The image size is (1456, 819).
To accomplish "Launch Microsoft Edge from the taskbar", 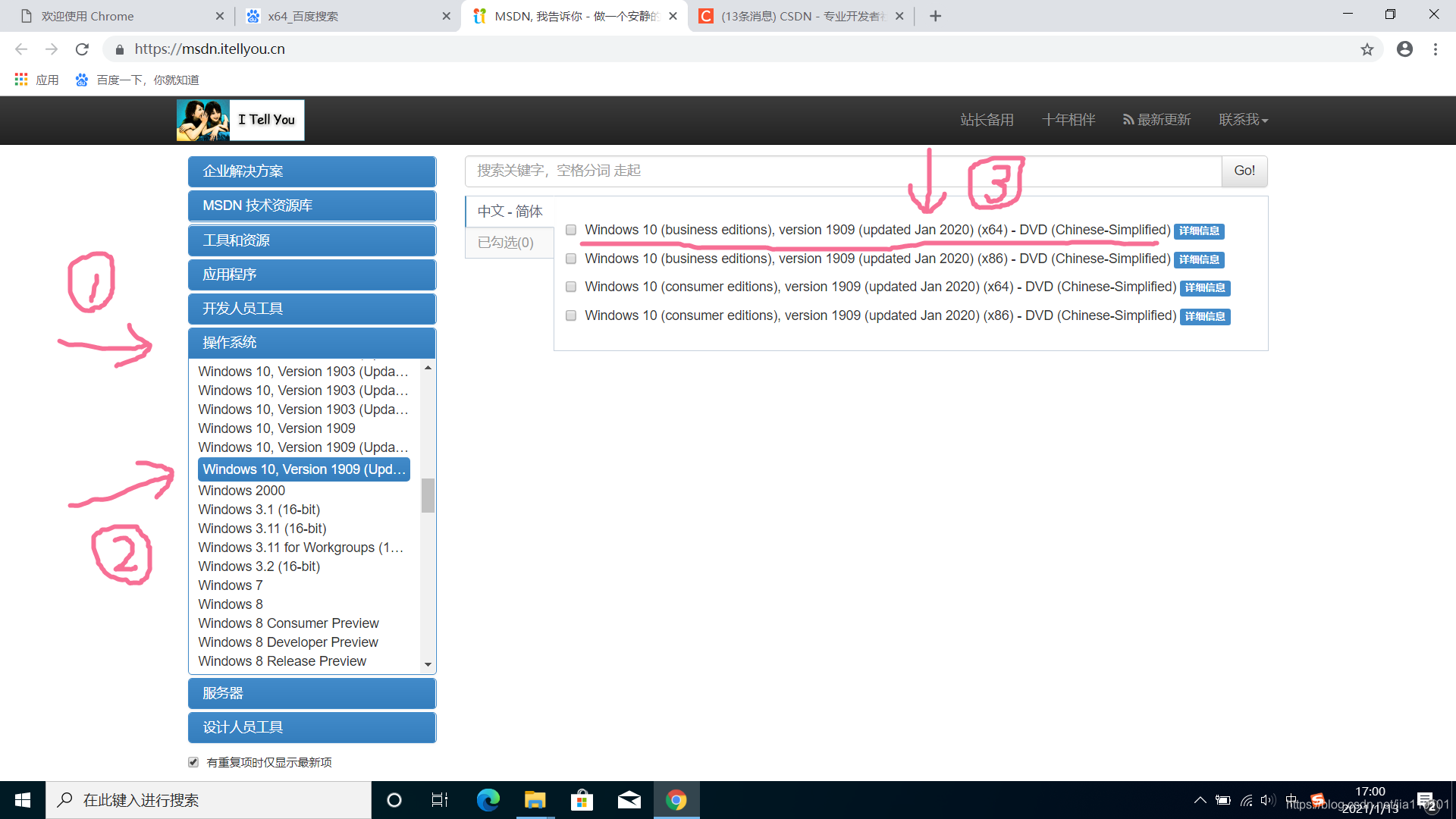I will (488, 800).
